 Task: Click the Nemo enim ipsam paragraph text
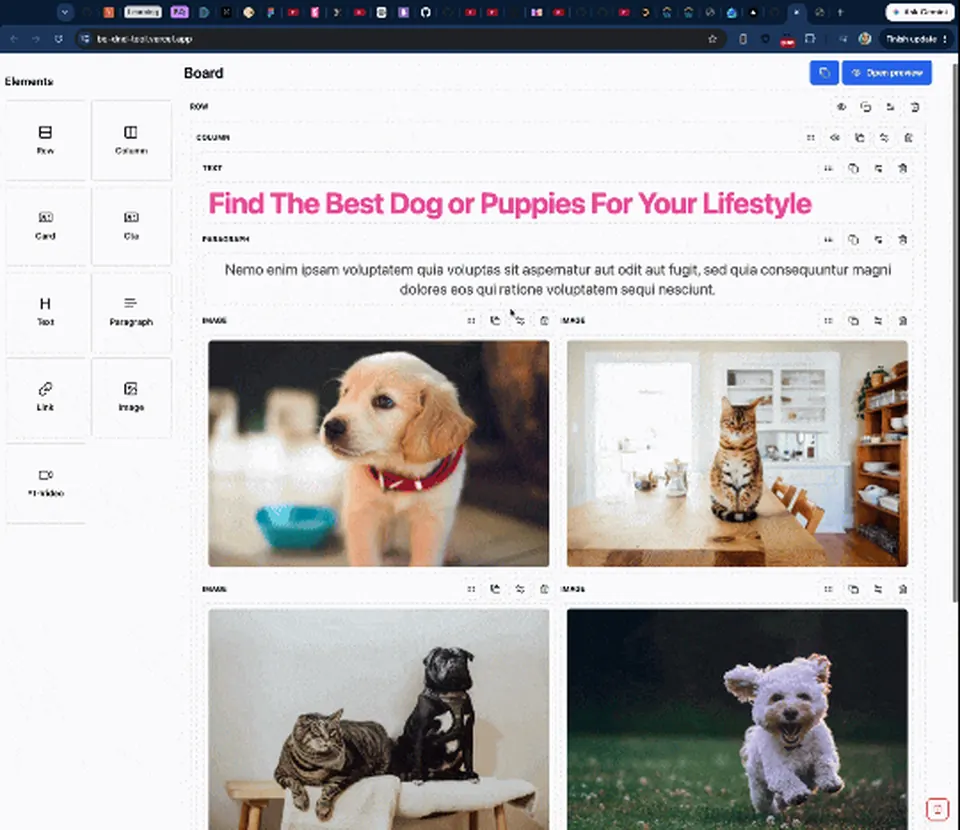pyautogui.click(x=558, y=279)
